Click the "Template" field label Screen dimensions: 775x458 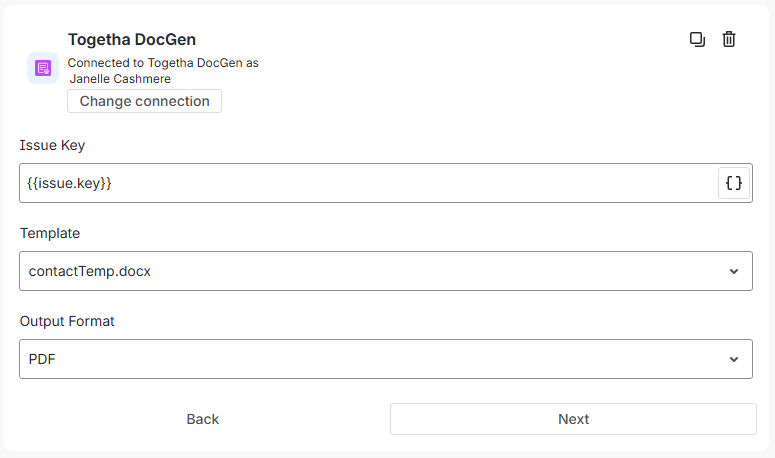point(50,233)
